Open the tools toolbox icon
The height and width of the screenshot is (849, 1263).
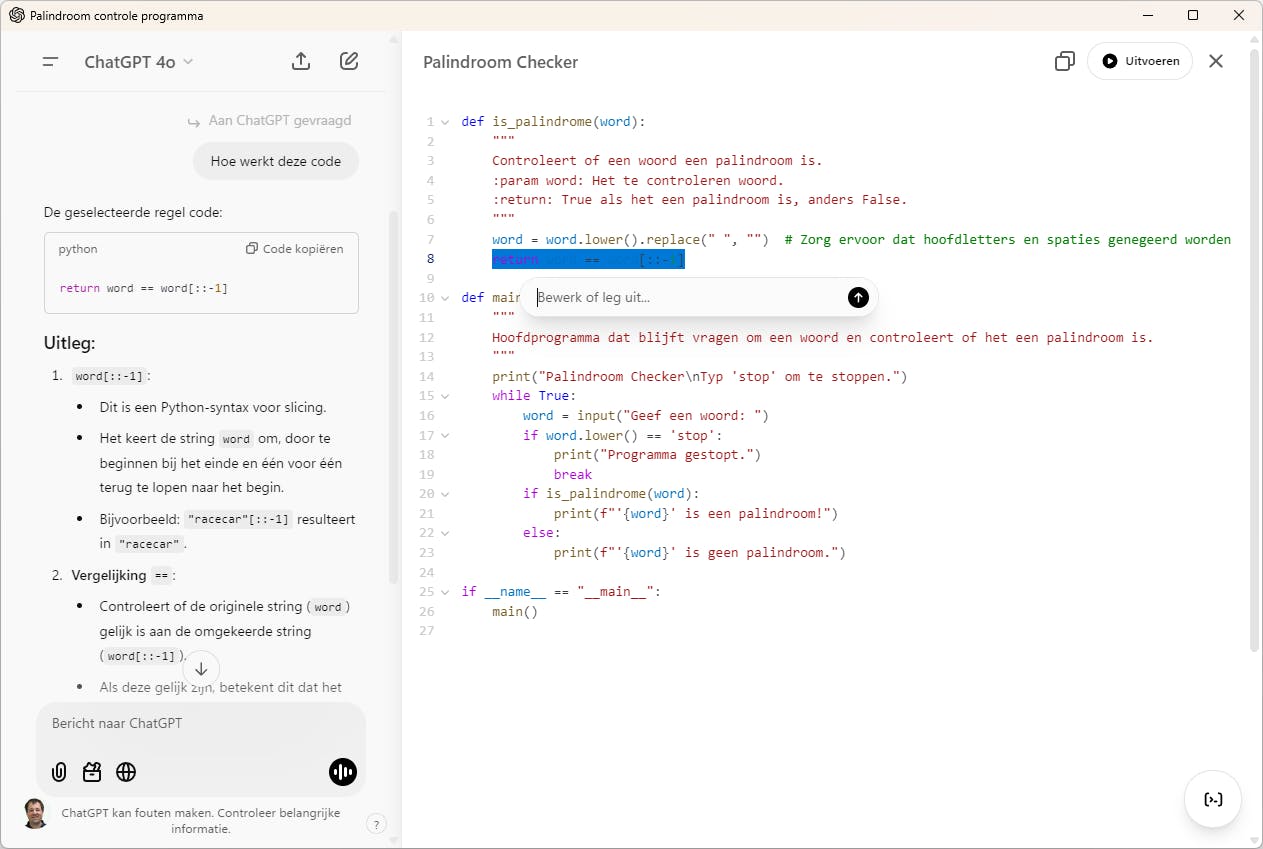(x=92, y=772)
